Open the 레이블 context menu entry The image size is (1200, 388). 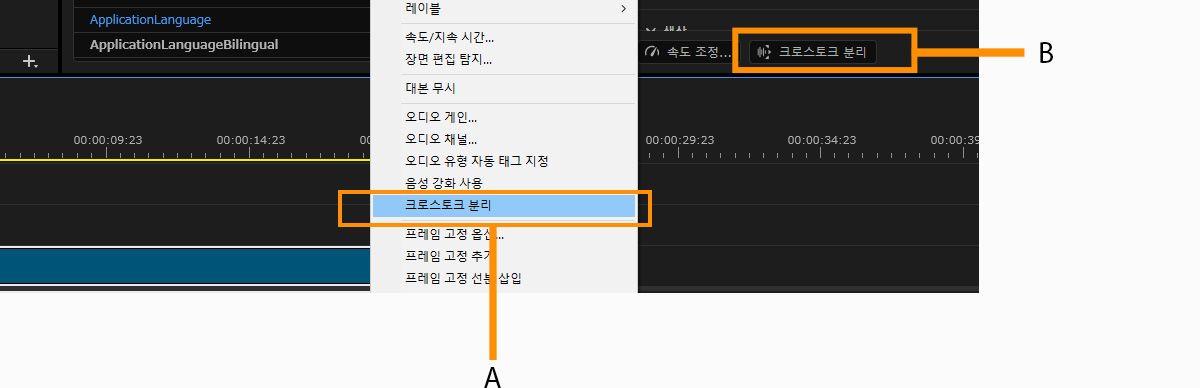point(503,9)
